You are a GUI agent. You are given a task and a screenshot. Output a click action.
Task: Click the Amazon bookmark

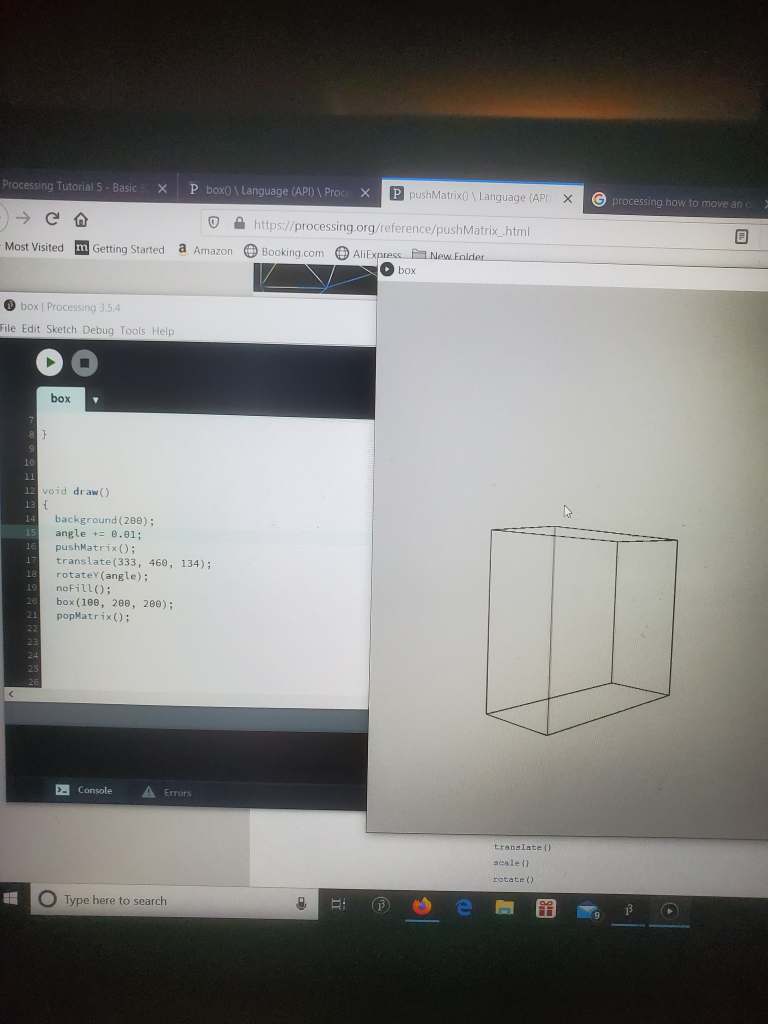click(x=205, y=250)
